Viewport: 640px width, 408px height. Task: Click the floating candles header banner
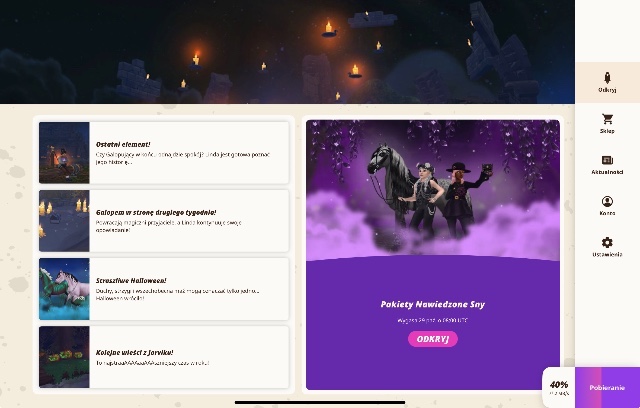coord(287,52)
